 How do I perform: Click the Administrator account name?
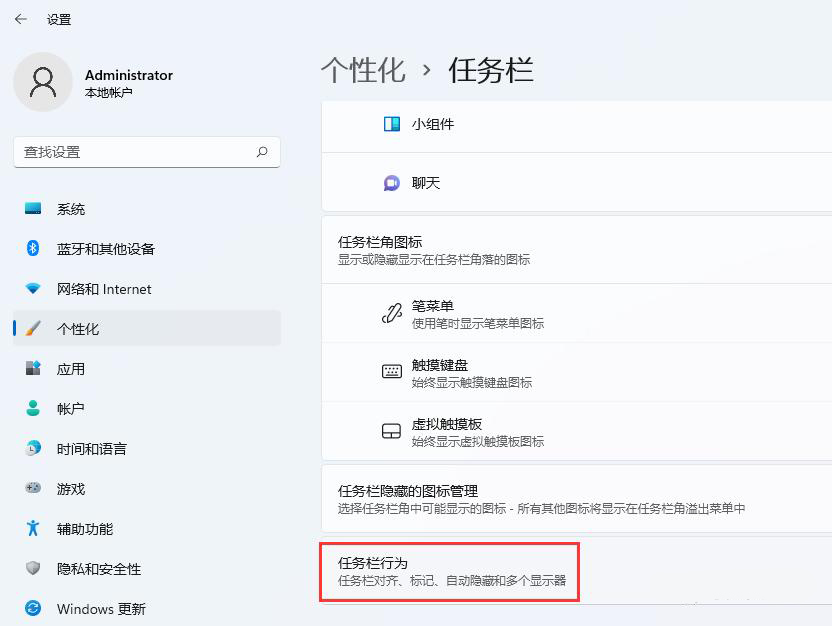(129, 75)
